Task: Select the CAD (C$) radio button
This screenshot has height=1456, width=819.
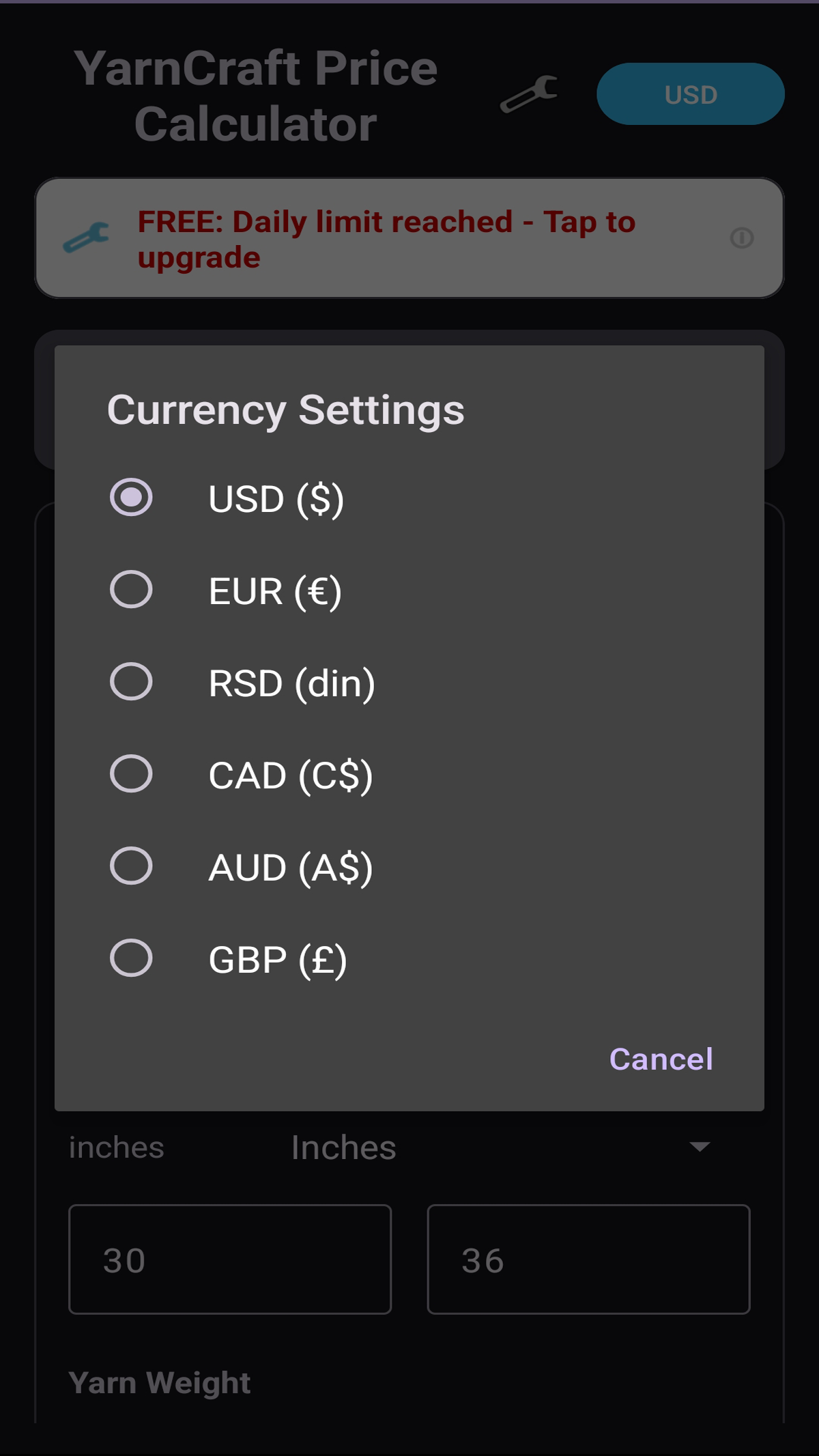Action: coord(131,774)
